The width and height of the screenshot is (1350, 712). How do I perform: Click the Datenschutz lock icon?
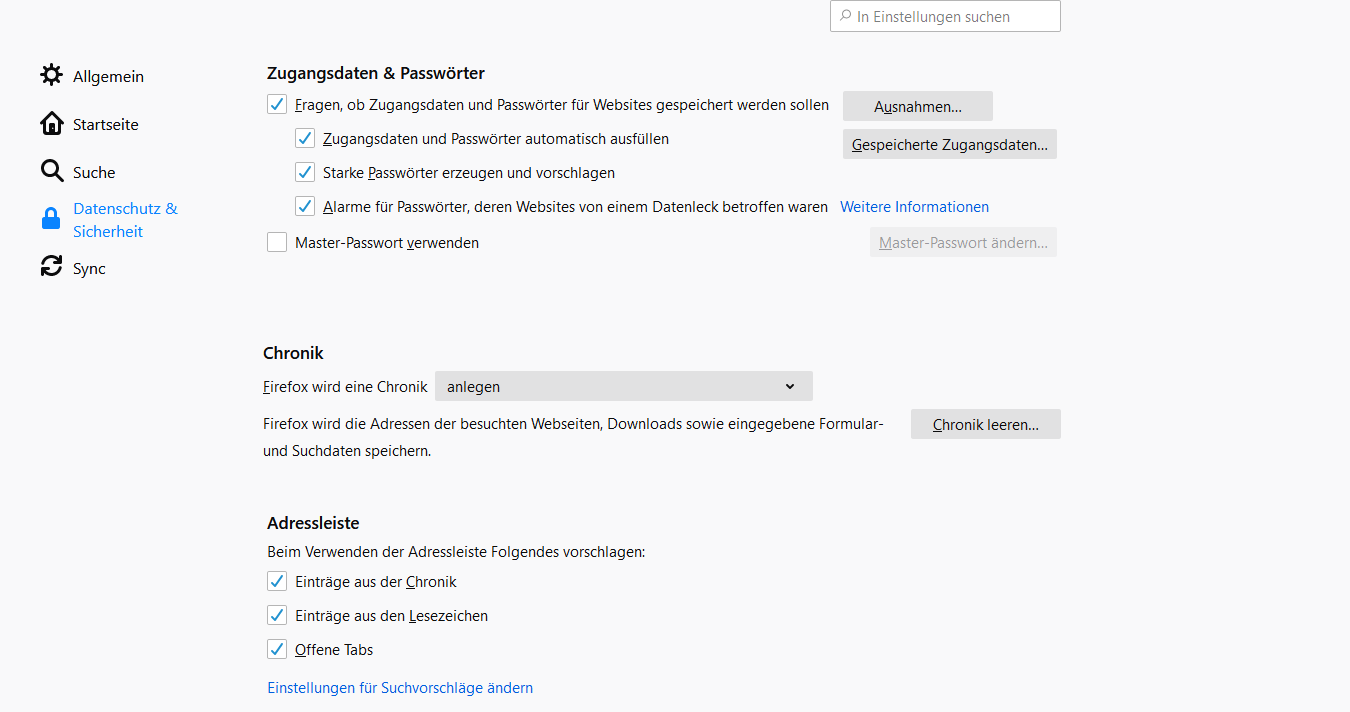(51, 220)
